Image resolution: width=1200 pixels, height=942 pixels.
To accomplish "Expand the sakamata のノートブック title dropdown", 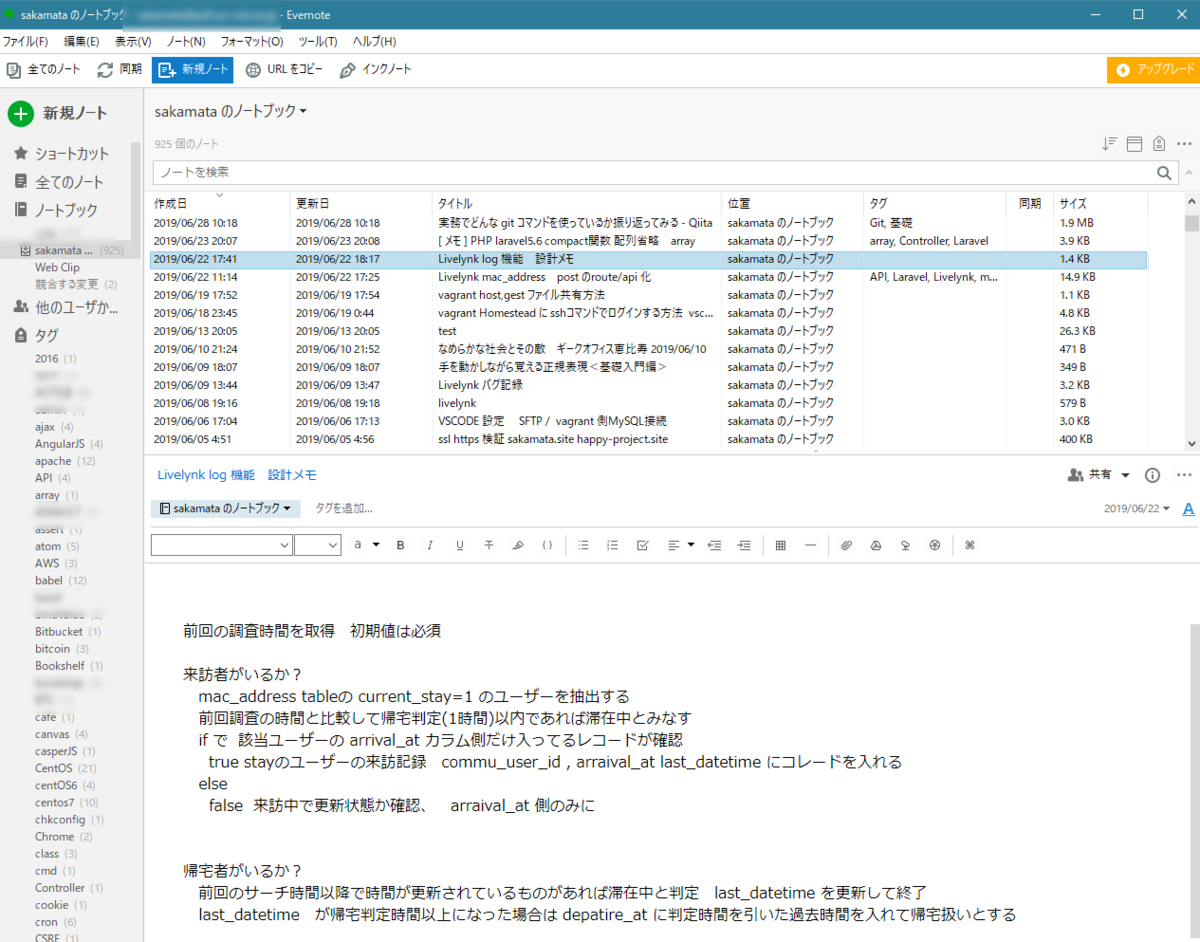I will 230,112.
